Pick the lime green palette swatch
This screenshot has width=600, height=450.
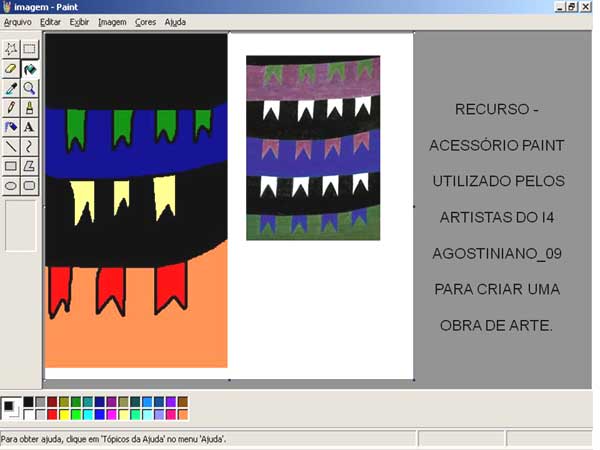coord(76,414)
